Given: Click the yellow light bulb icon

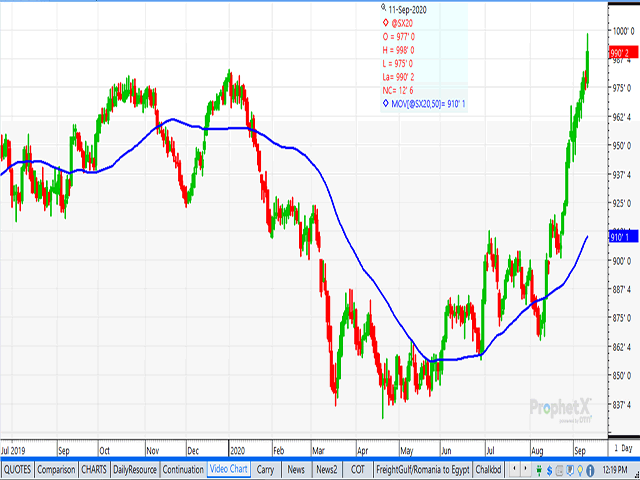Looking at the screenshot, I should click(x=580, y=470).
